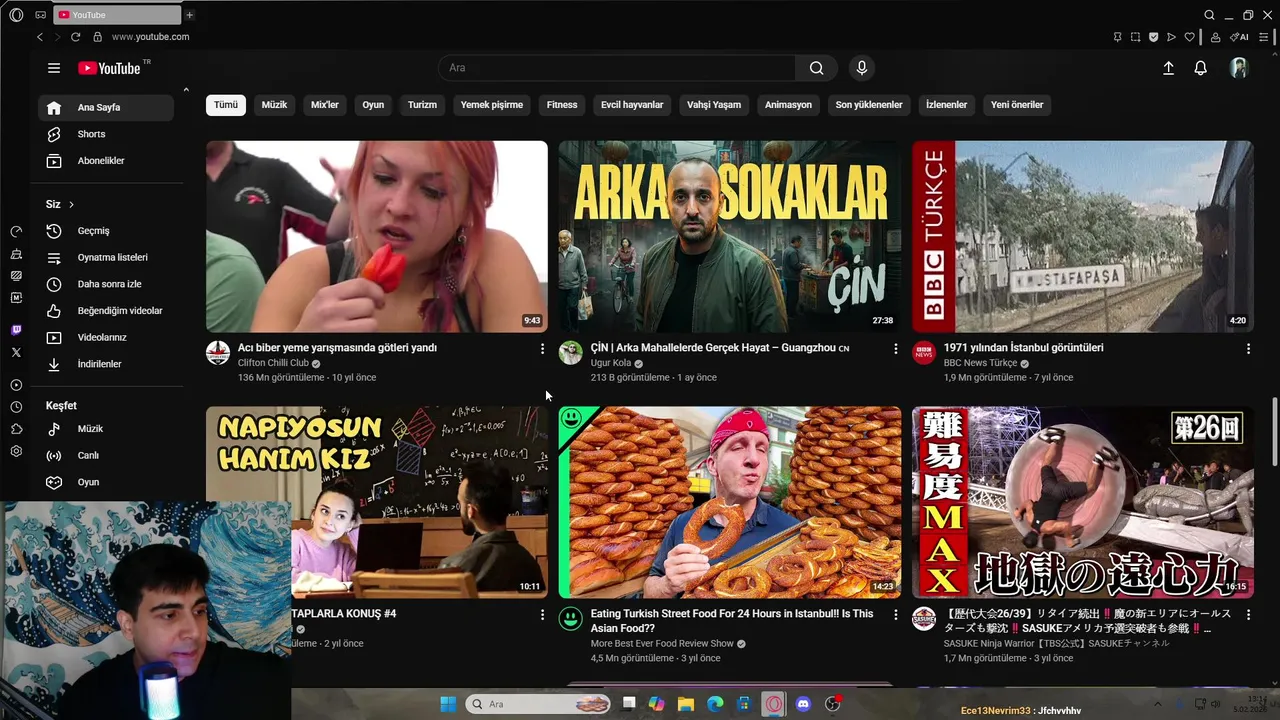Open Shorts in sidebar
Image resolution: width=1280 pixels, height=720 pixels.
tap(106, 134)
